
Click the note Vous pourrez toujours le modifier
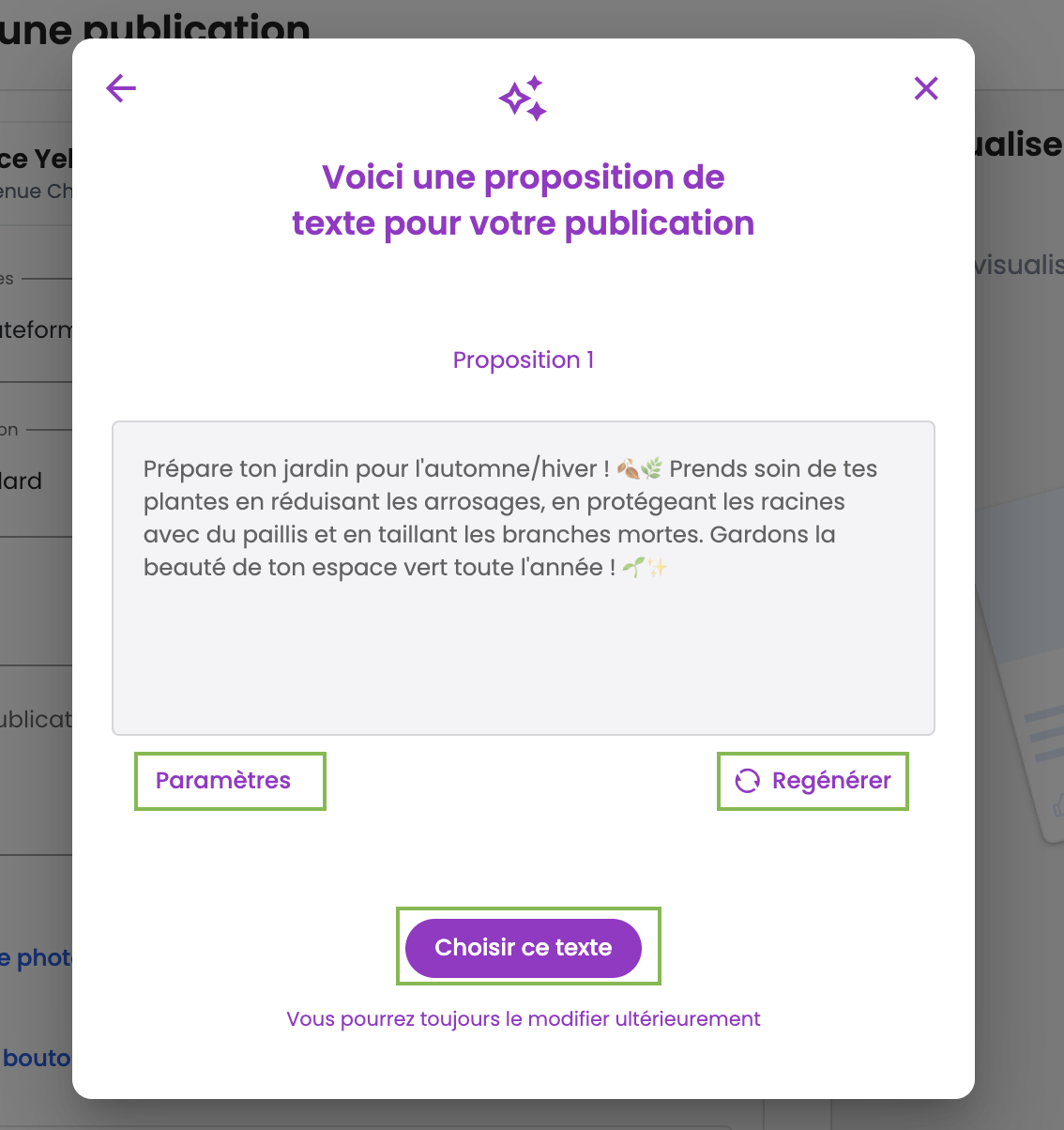(x=524, y=1019)
